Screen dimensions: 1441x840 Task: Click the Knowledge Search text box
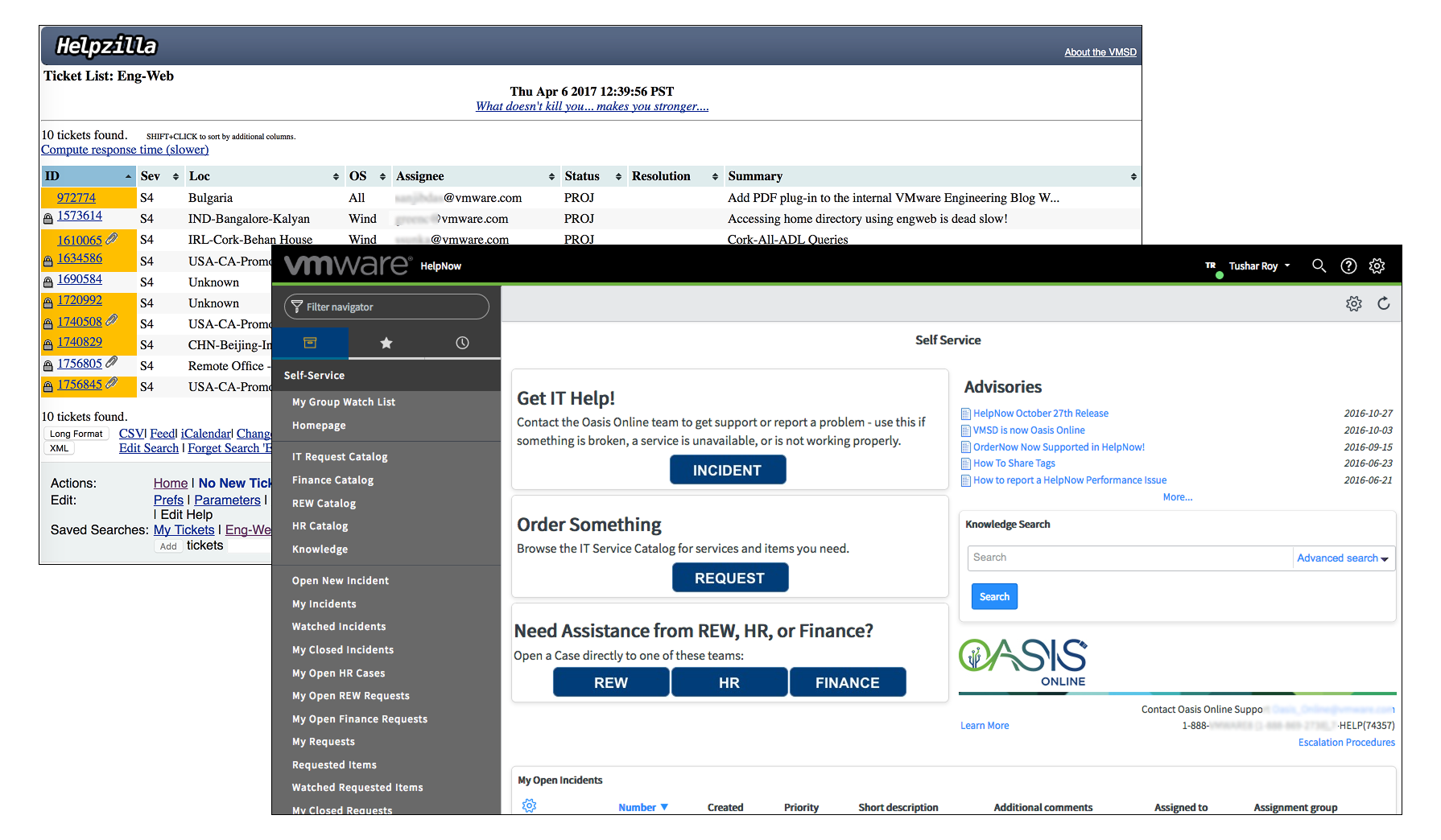coord(1129,558)
